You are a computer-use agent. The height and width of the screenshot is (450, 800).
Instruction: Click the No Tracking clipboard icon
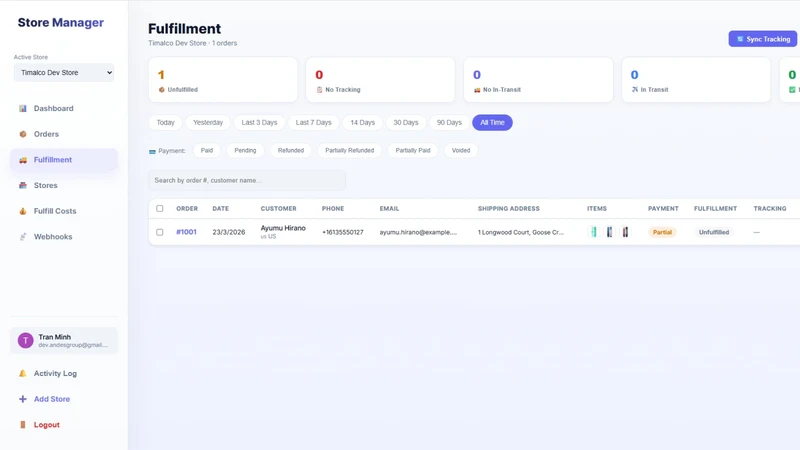point(319,90)
